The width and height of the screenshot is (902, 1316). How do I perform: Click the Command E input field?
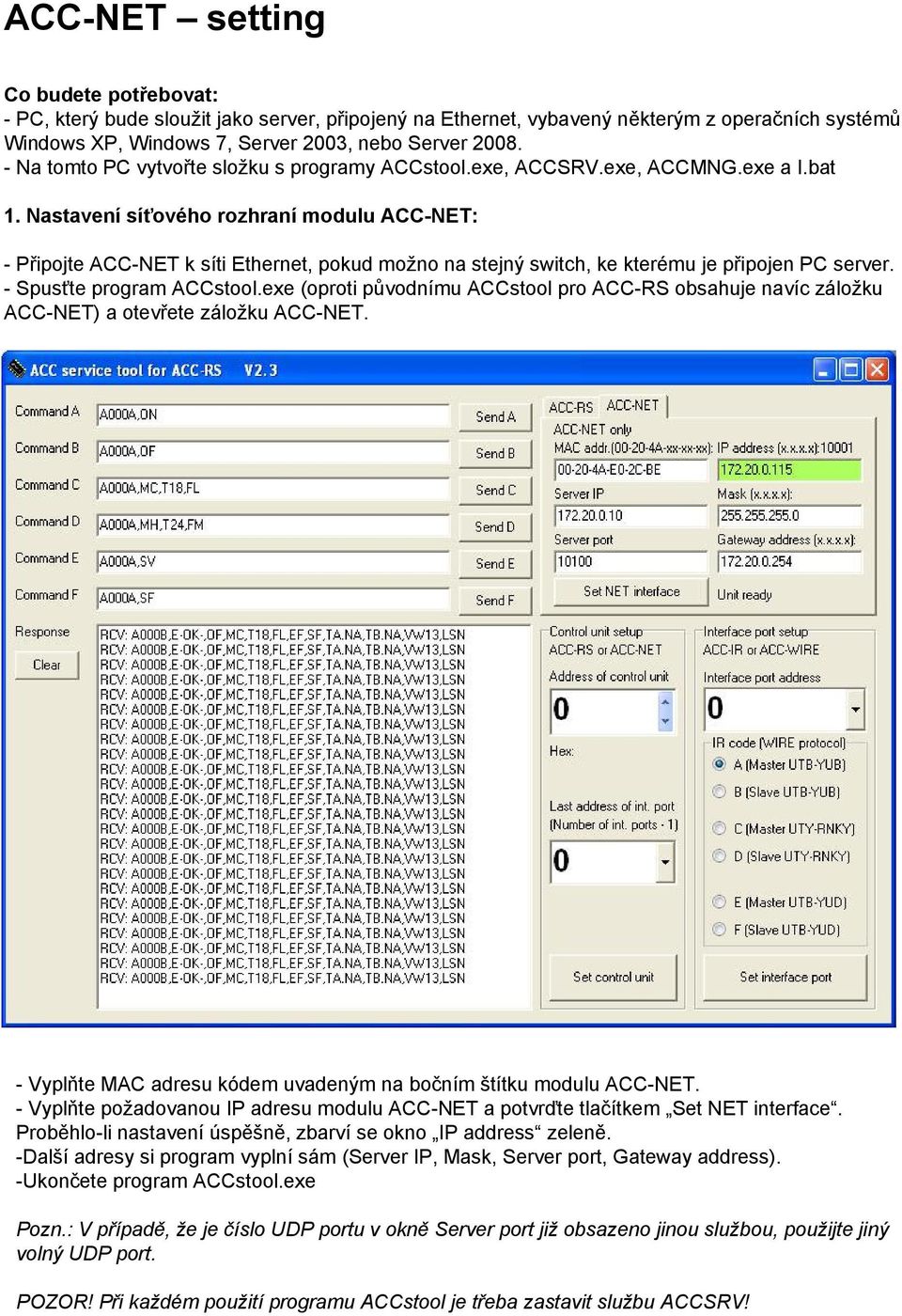click(273, 561)
